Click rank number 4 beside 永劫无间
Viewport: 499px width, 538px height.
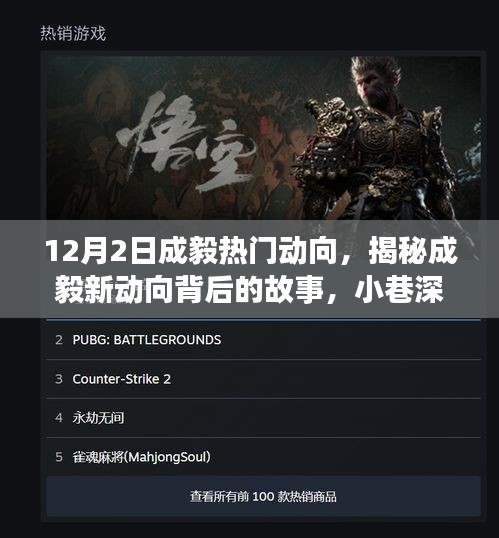click(x=59, y=418)
